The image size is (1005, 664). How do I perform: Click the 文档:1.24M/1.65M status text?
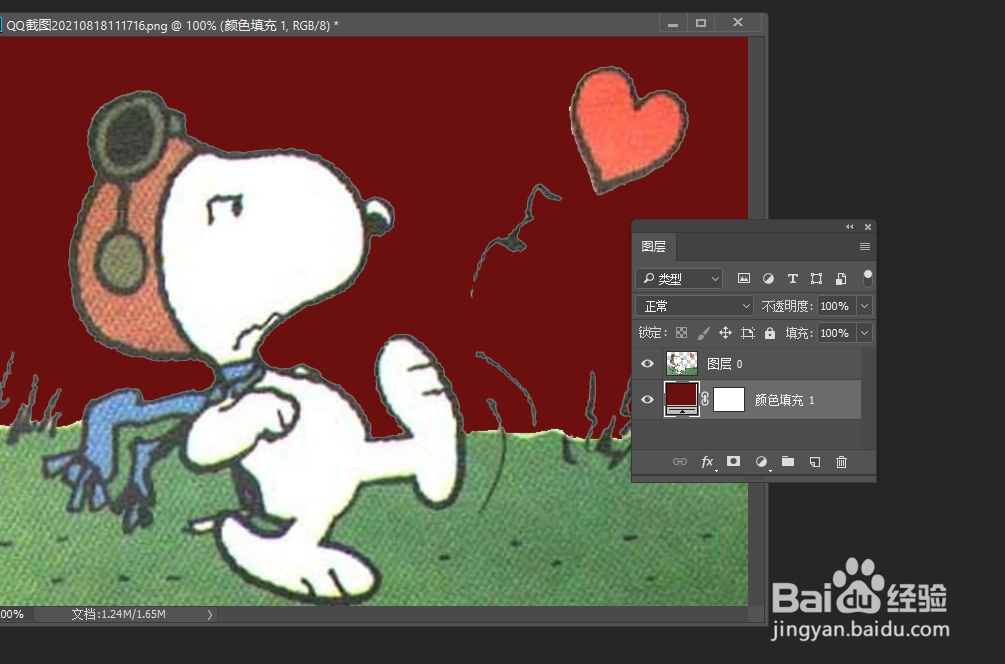tap(119, 614)
